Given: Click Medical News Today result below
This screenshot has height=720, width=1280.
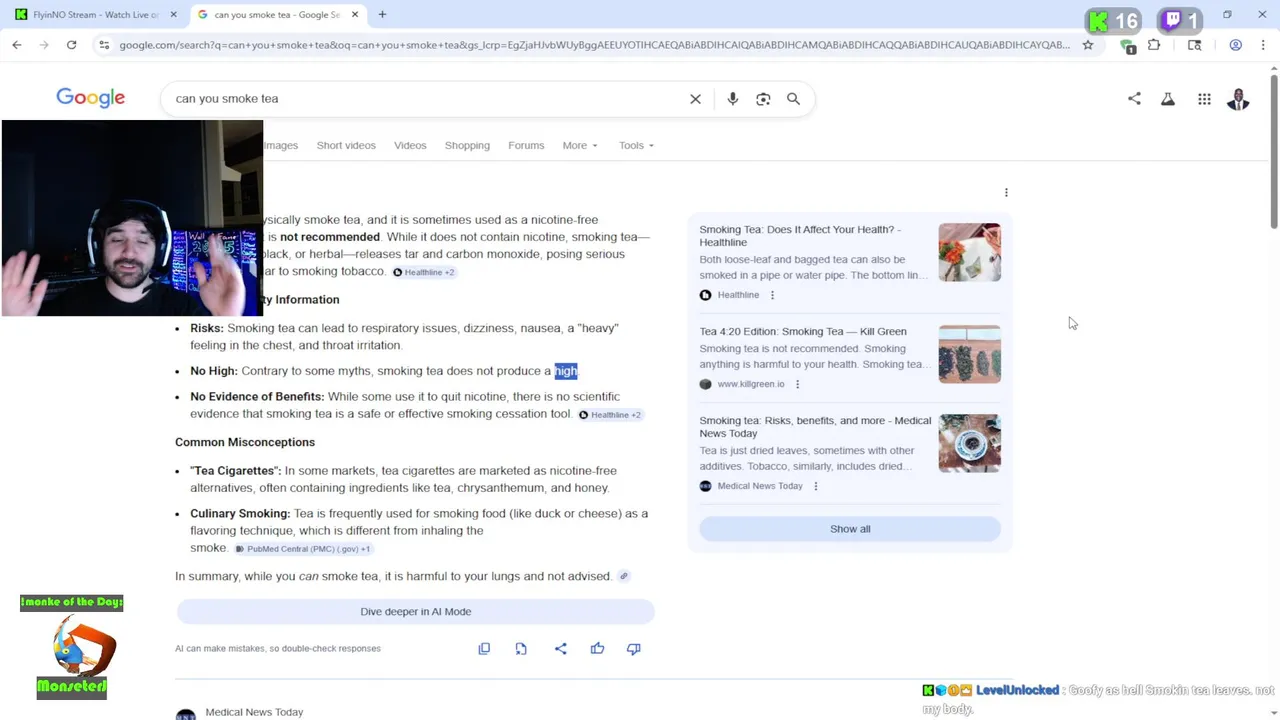Looking at the screenshot, I should [254, 712].
